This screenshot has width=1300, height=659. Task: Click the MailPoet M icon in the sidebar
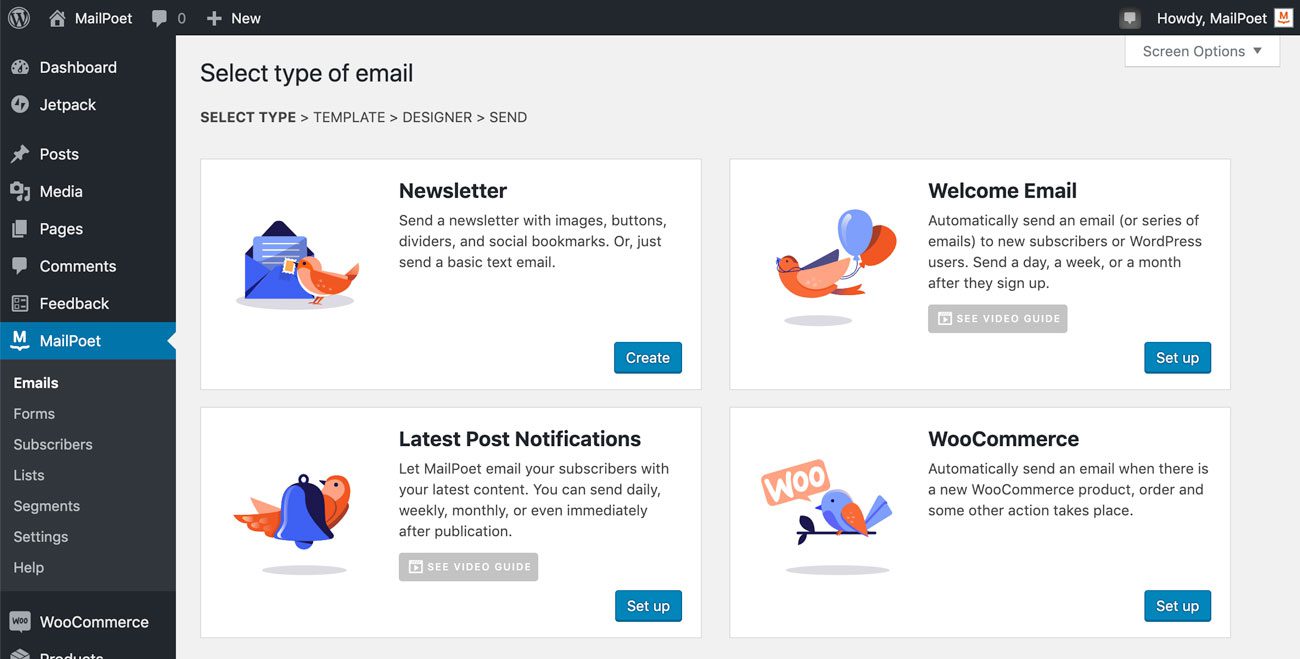click(x=22, y=340)
